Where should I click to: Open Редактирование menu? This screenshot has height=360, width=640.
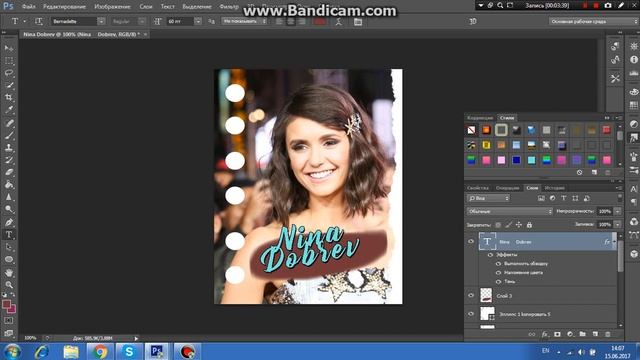pyautogui.click(x=64, y=7)
